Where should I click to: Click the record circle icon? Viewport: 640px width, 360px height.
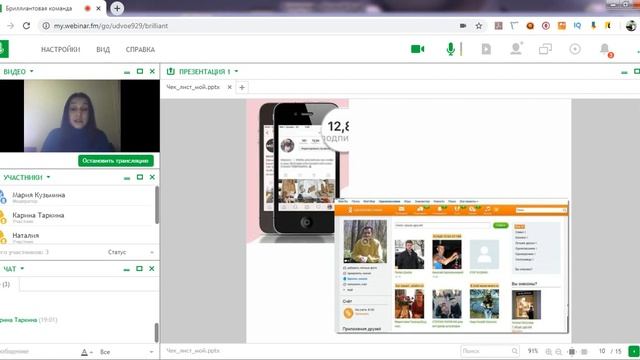(x=575, y=49)
